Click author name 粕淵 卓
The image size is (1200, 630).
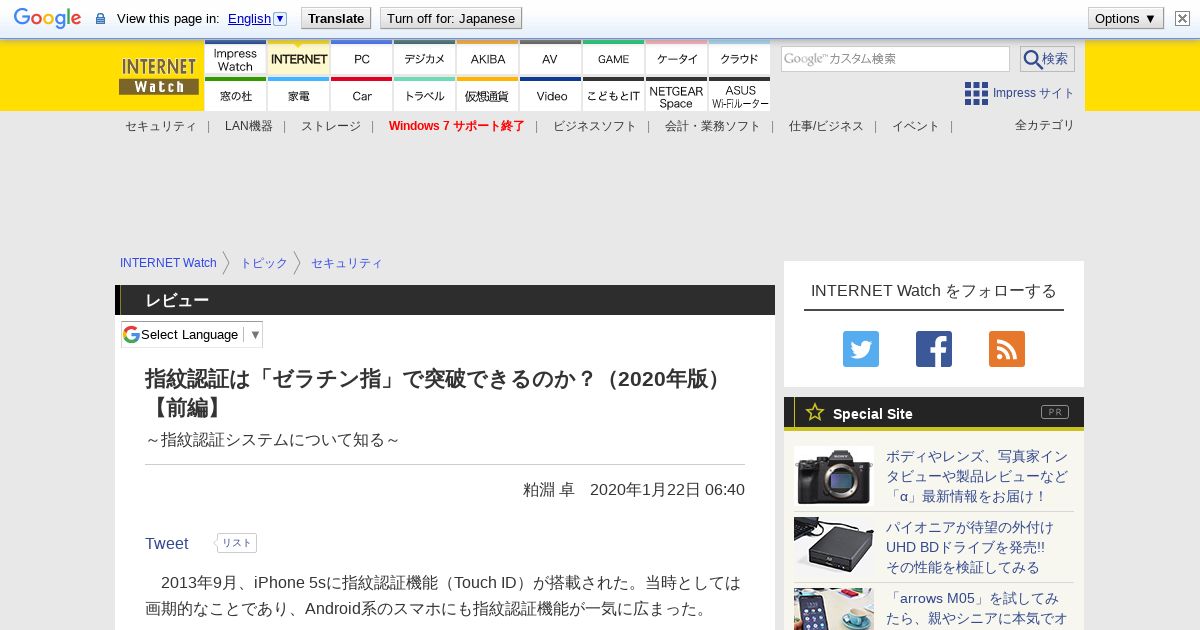point(549,490)
